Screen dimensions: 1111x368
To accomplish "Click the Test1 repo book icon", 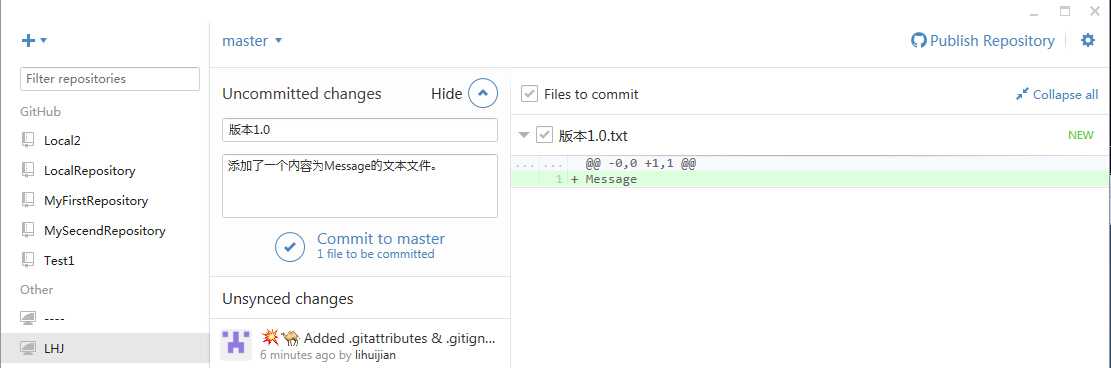I will 28,260.
